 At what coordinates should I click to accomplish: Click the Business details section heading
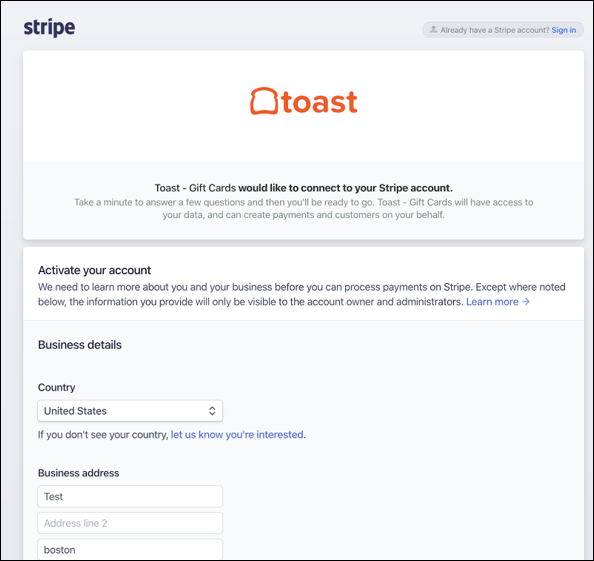80,345
